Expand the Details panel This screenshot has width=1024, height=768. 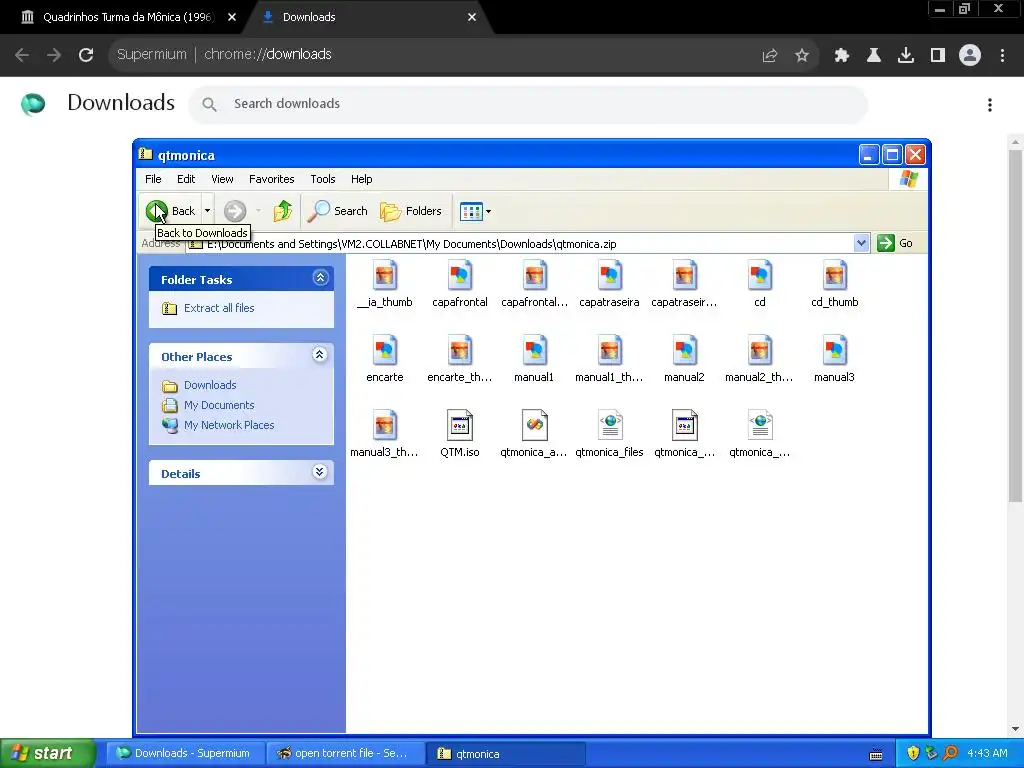coord(319,472)
